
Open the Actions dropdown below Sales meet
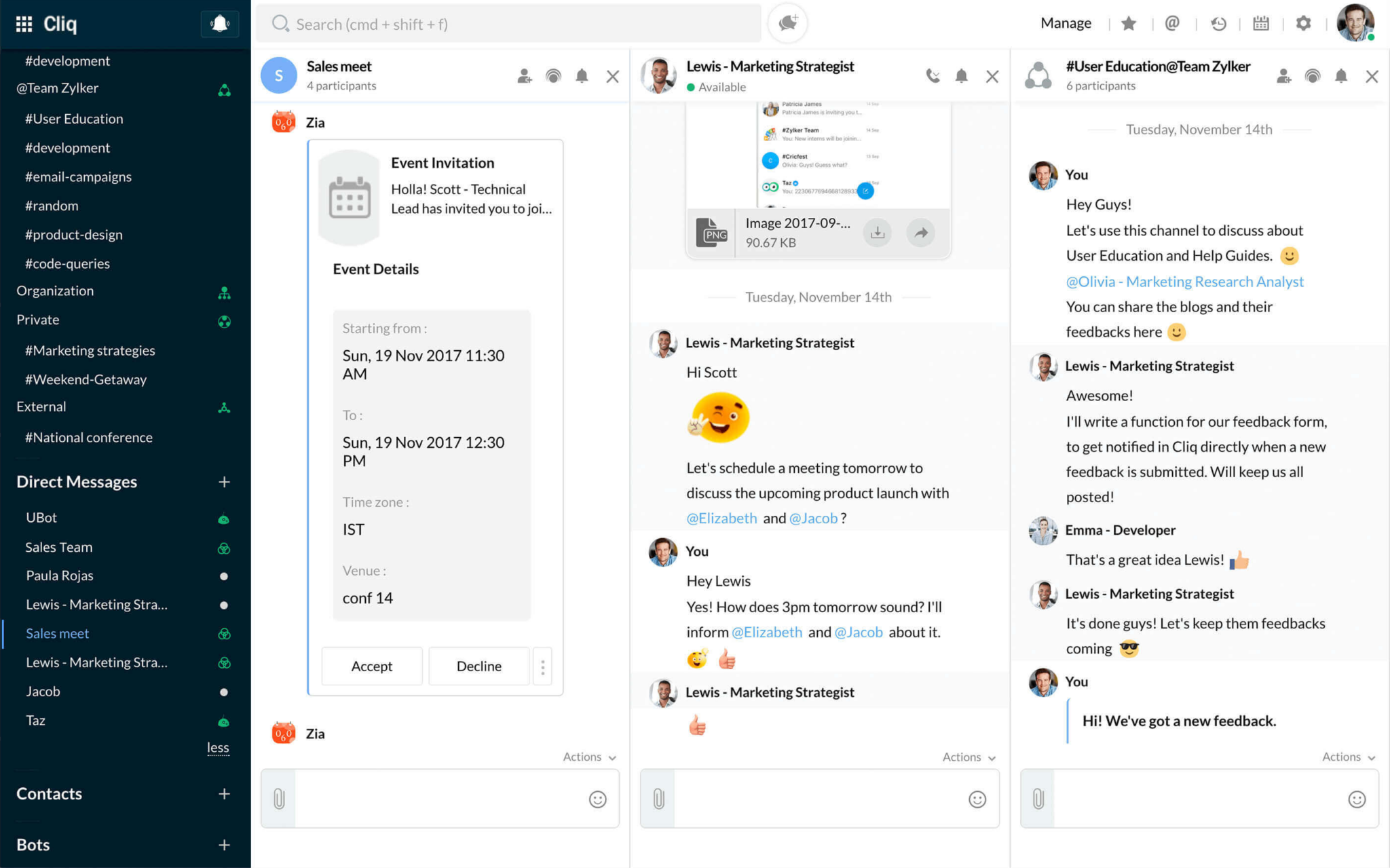(588, 757)
